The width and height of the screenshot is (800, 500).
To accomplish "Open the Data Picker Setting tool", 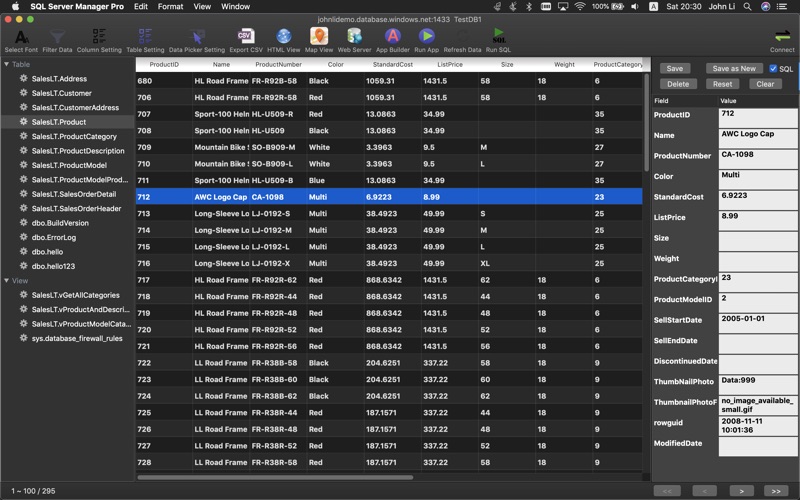I will click(x=196, y=40).
